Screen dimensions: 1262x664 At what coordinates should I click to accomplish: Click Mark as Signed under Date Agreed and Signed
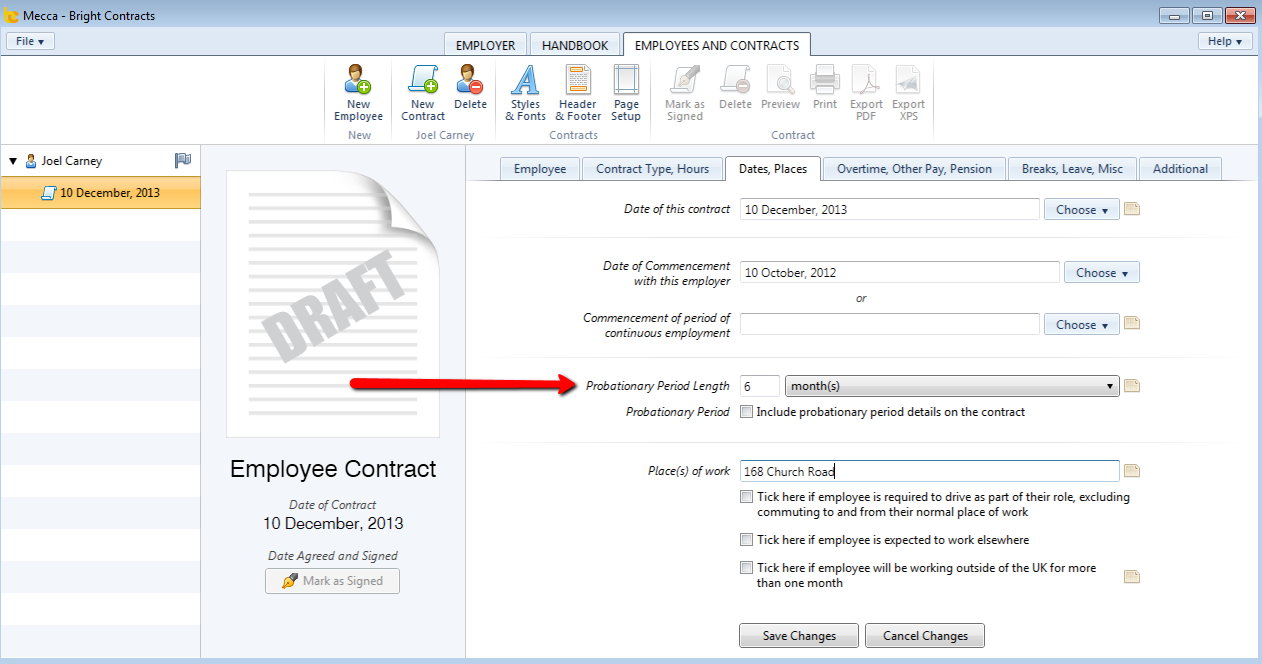(x=332, y=581)
